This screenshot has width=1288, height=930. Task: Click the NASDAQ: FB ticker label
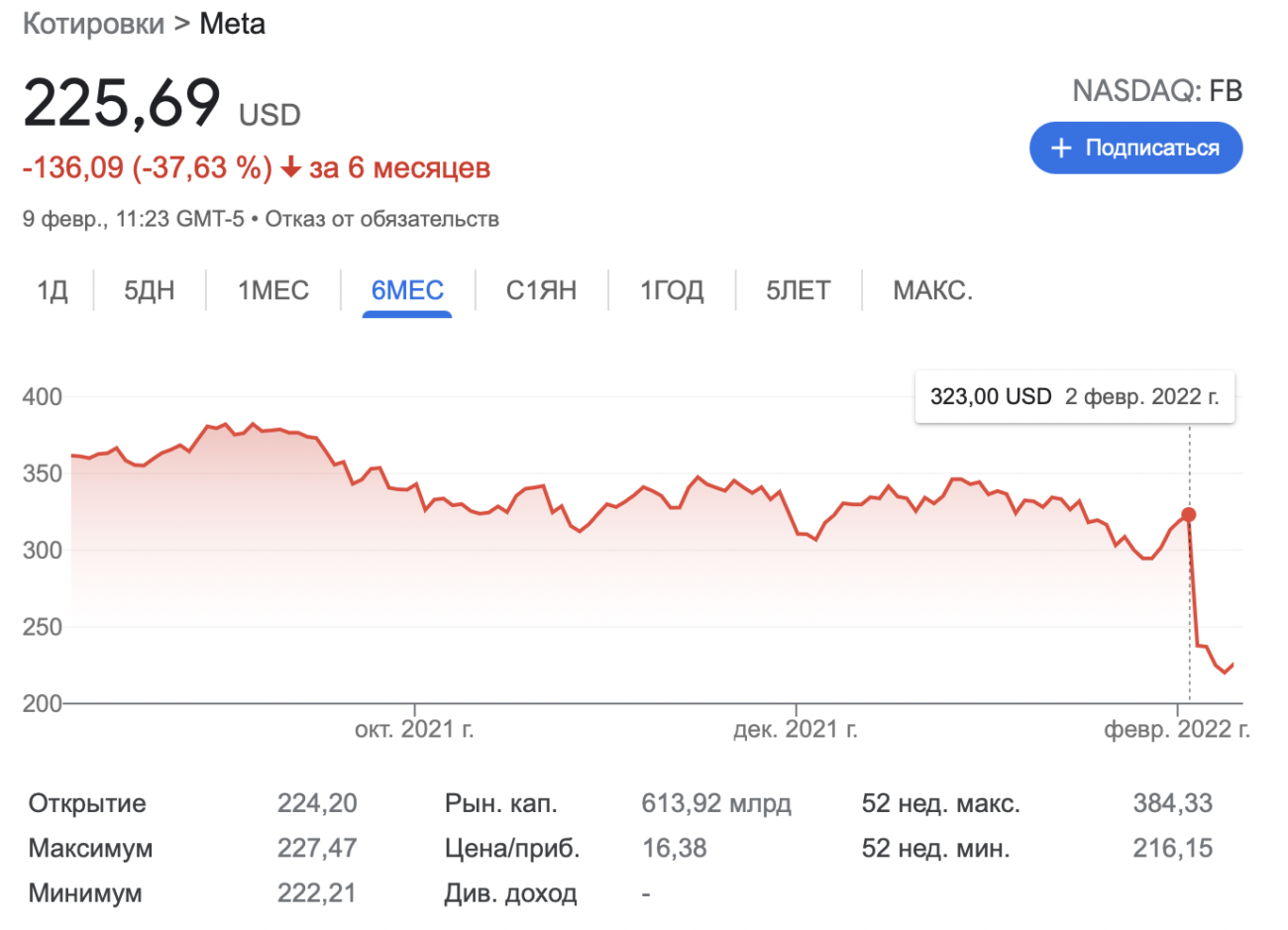pyautogui.click(x=1157, y=91)
